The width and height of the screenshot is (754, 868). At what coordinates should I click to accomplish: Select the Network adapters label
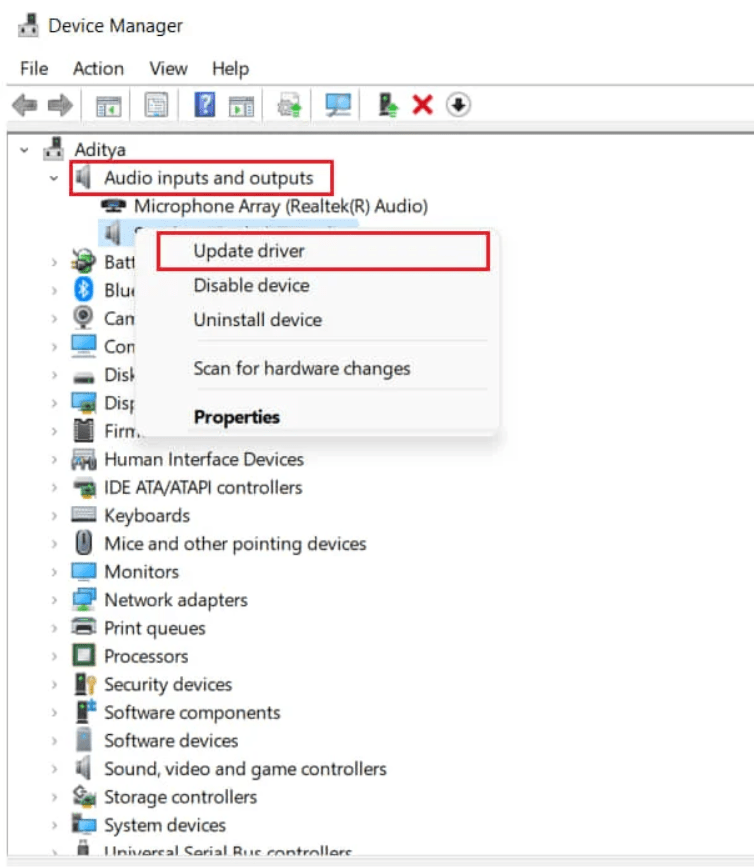[x=176, y=600]
